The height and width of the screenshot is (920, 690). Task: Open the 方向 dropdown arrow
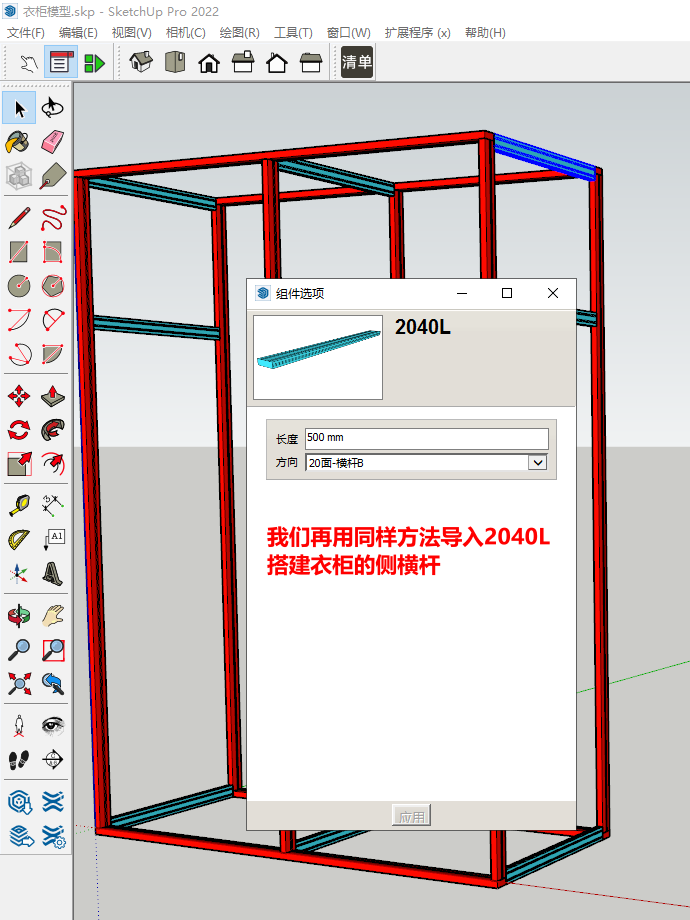pyautogui.click(x=538, y=463)
